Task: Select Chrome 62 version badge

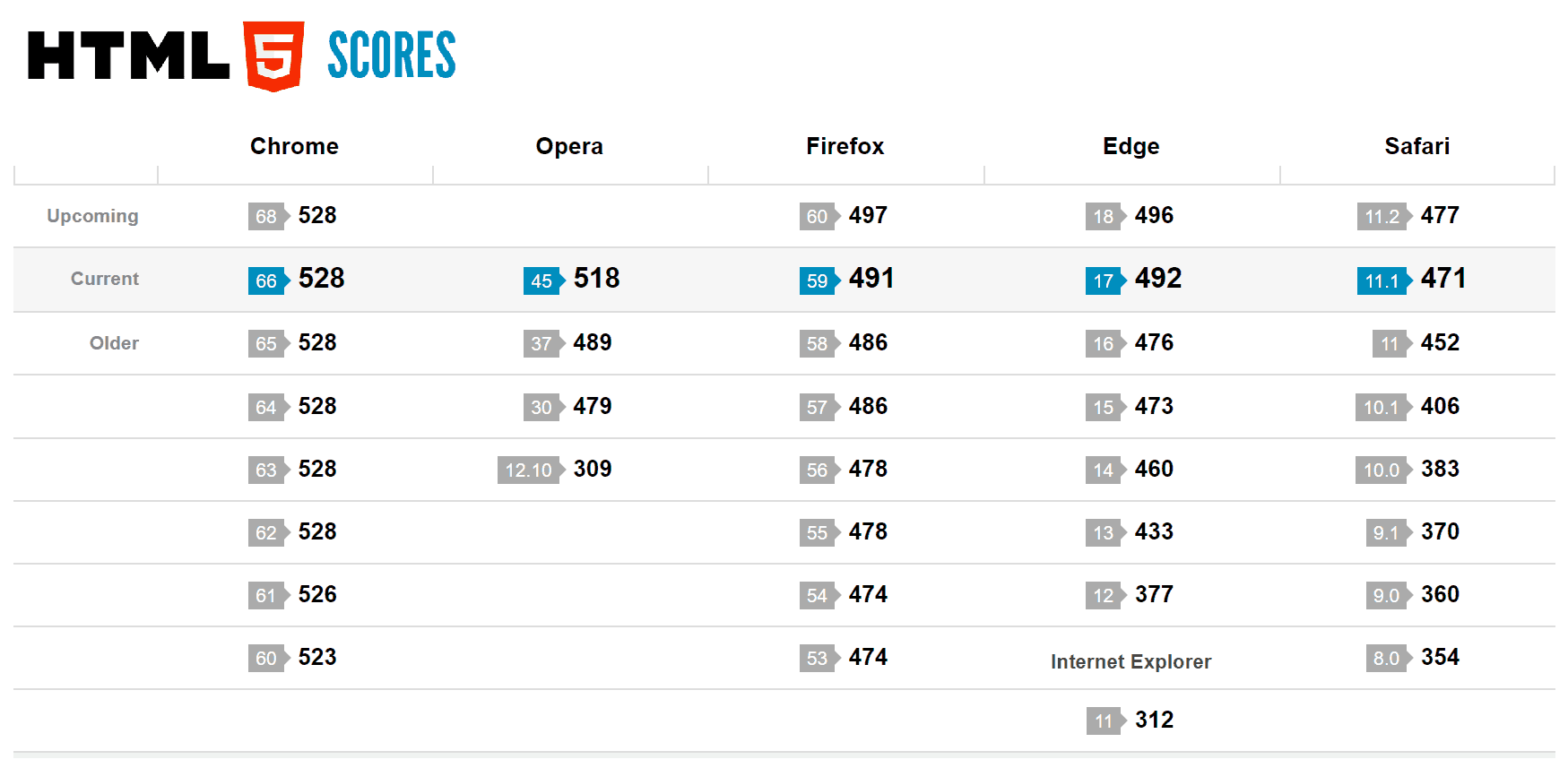Action: click(268, 532)
